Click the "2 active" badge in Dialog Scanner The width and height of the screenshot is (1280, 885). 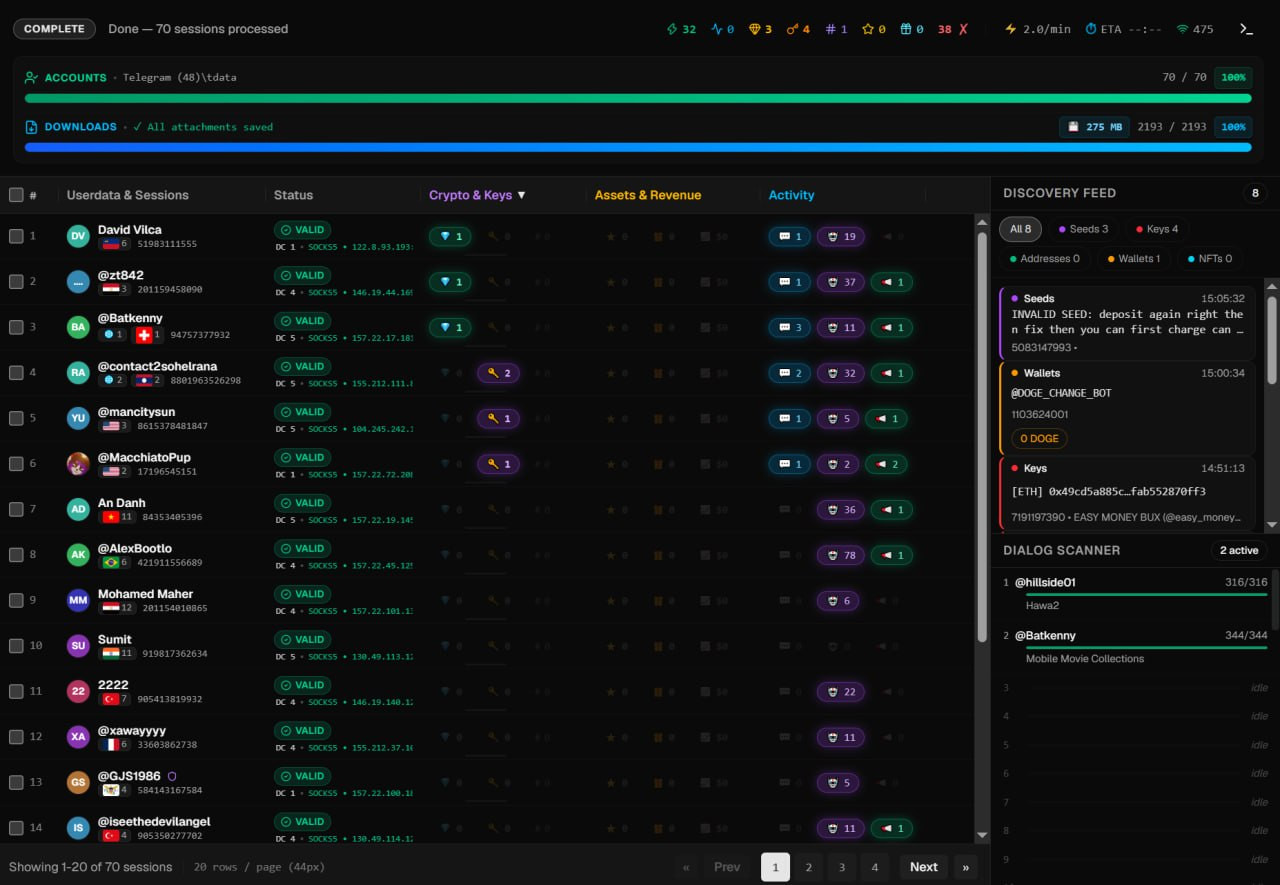tap(1238, 550)
